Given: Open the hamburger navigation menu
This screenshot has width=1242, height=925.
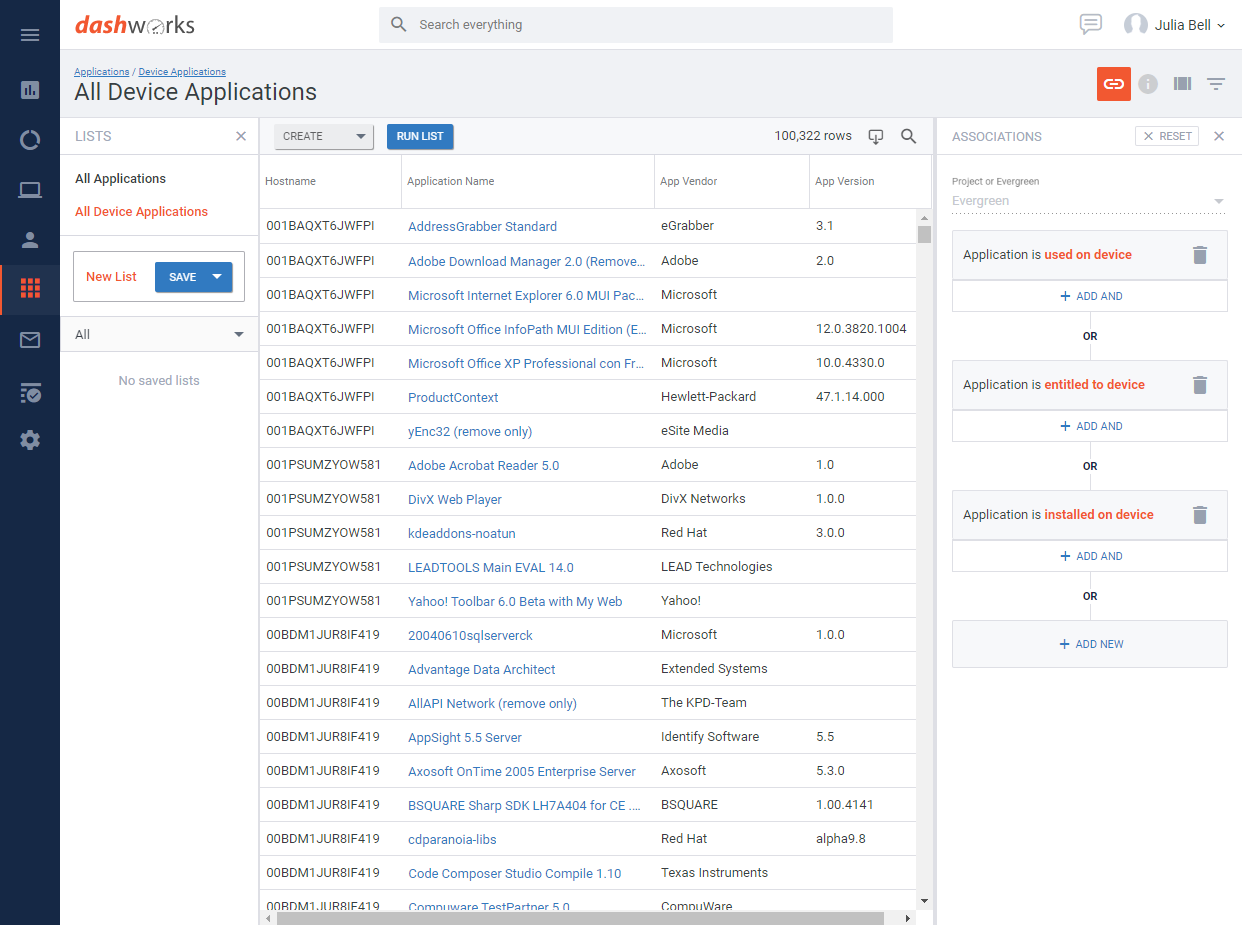Looking at the screenshot, I should [30, 35].
